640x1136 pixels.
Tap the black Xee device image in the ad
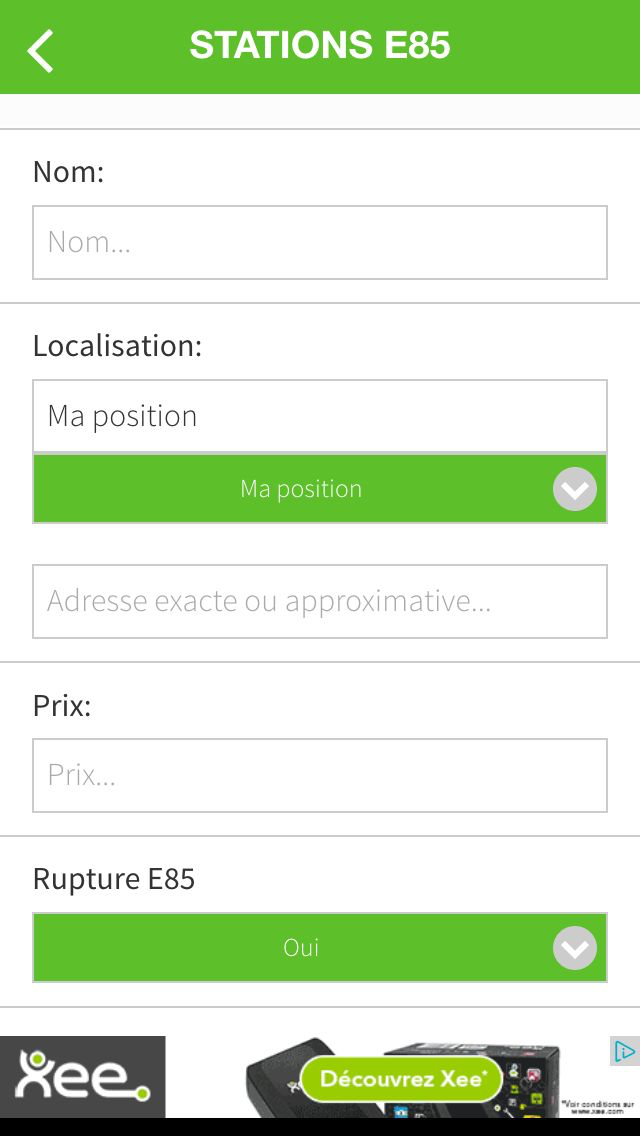[x=275, y=1080]
